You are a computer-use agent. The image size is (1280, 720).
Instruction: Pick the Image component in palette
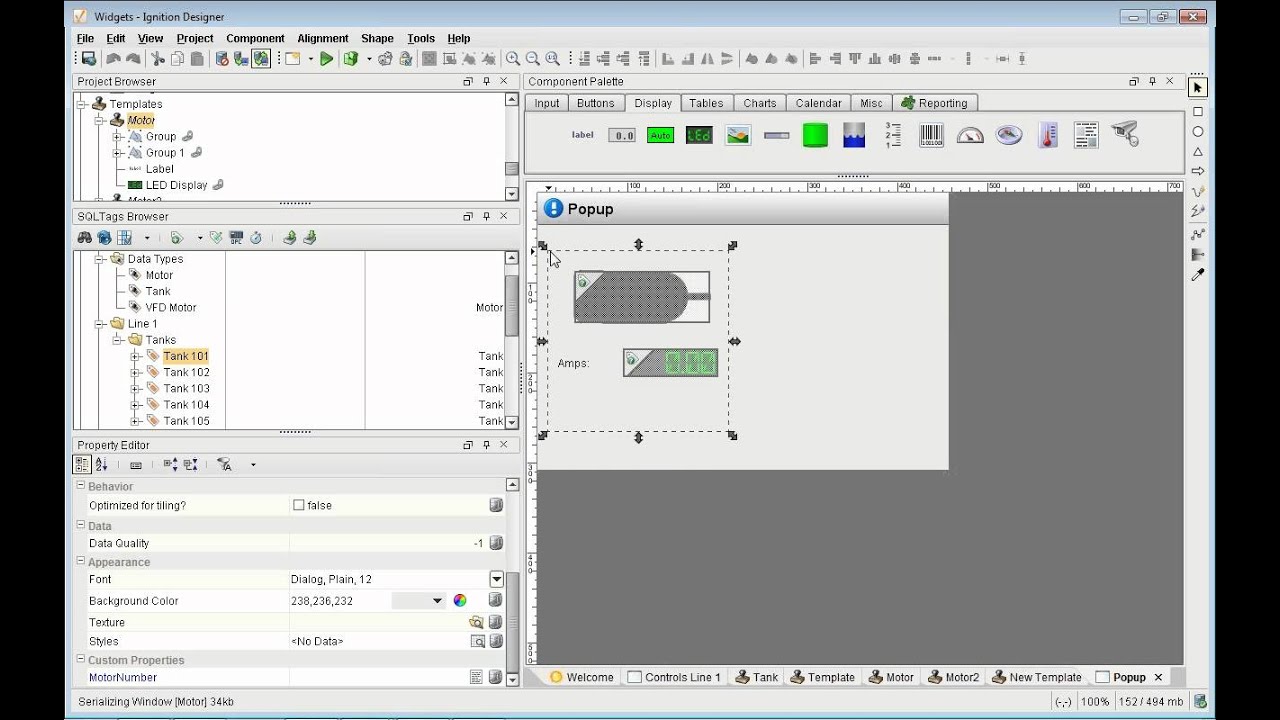[x=738, y=135]
